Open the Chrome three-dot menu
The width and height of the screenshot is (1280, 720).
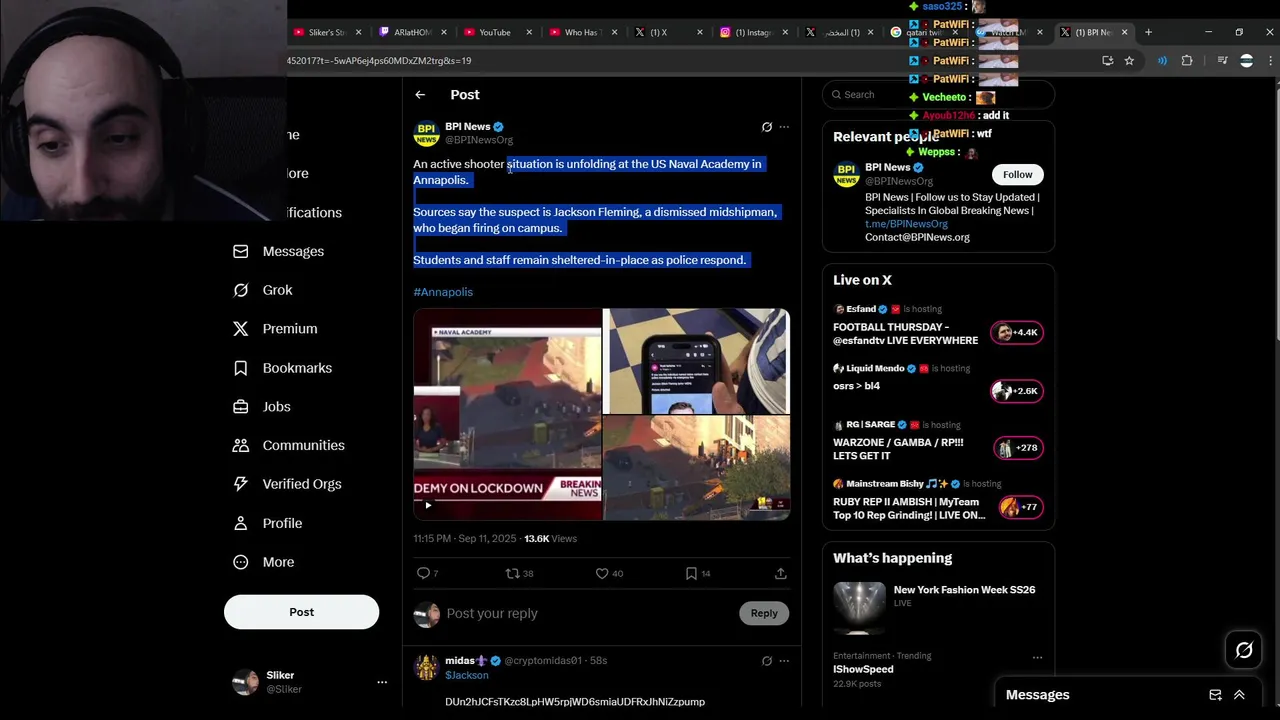[1270, 60]
